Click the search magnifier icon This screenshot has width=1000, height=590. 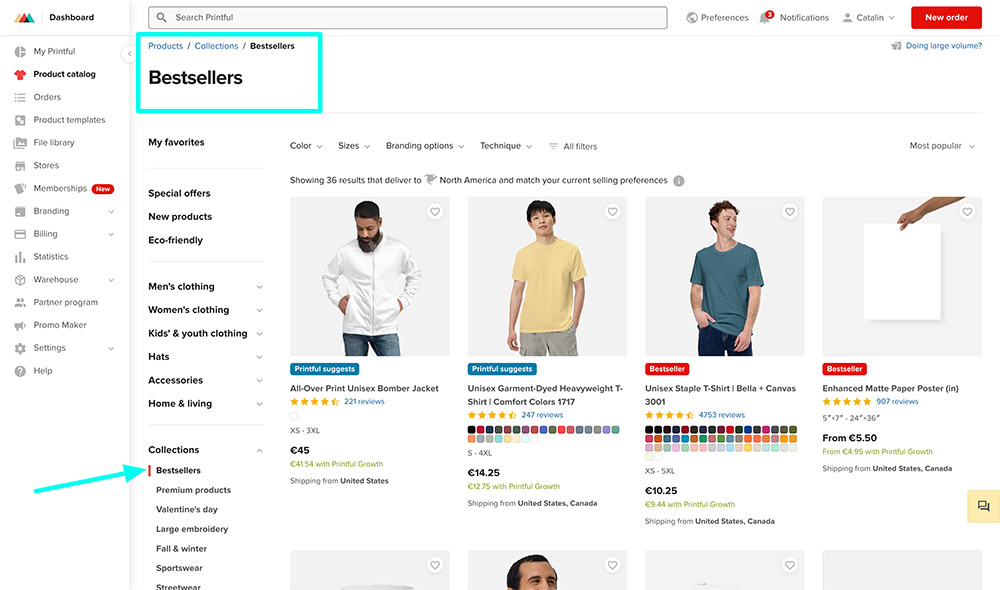[x=161, y=17]
